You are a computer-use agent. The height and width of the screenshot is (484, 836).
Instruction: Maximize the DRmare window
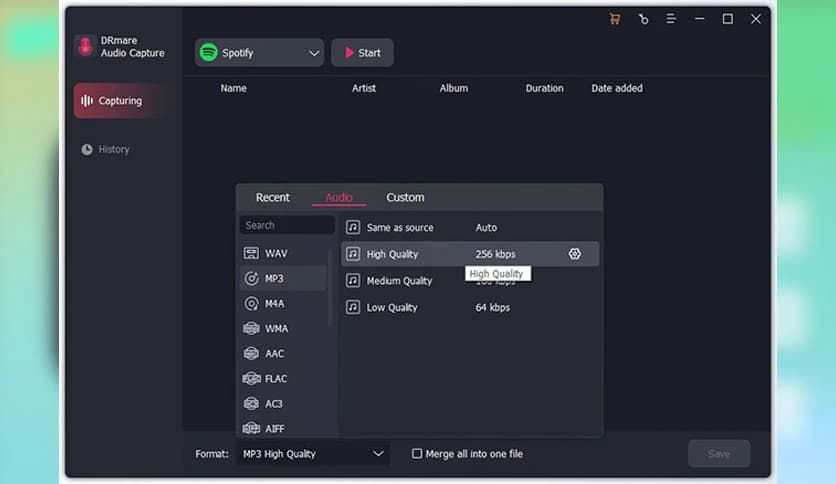pyautogui.click(x=728, y=19)
